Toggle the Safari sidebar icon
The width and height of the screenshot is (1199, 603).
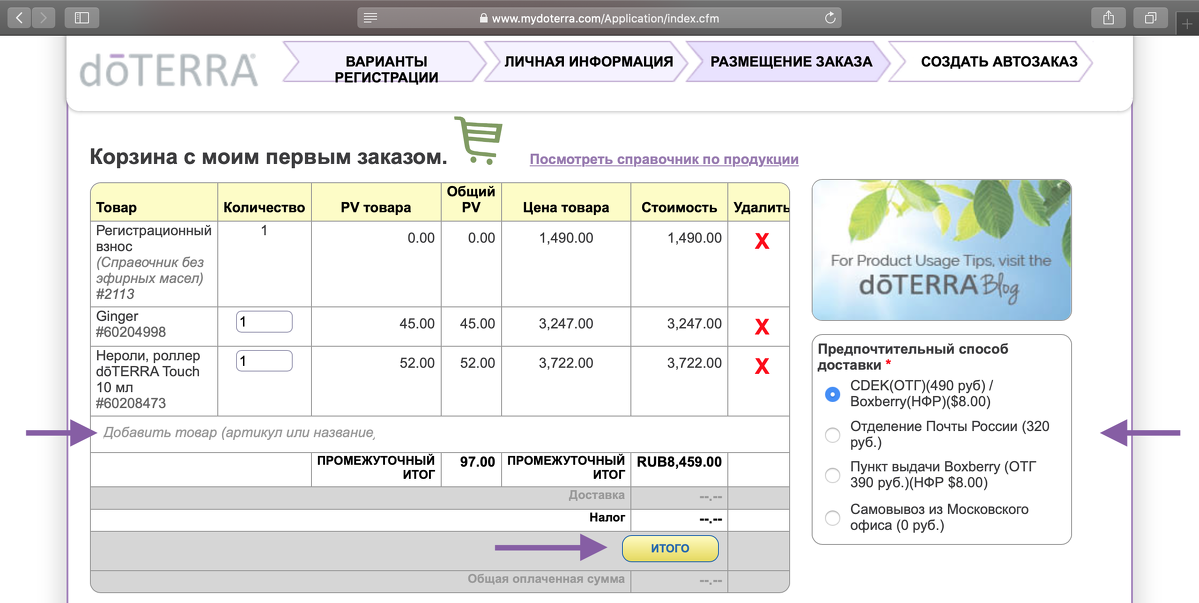coord(82,18)
